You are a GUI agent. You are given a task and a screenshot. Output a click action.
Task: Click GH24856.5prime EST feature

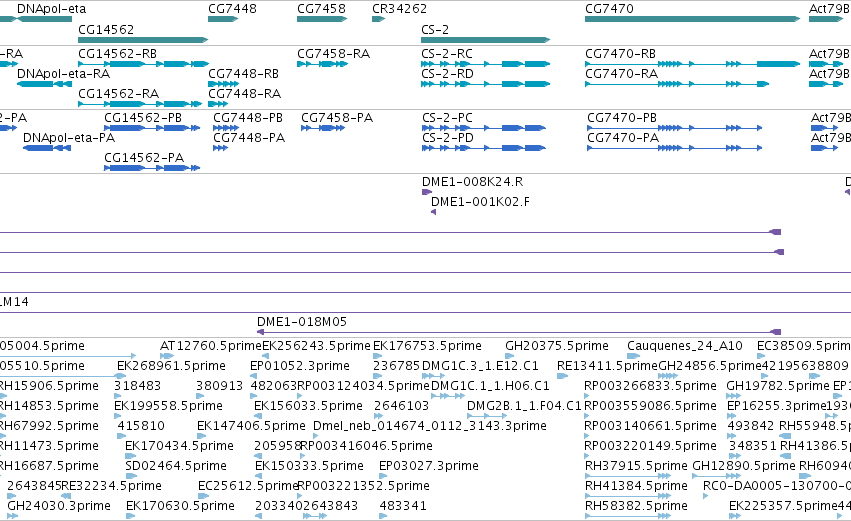(668, 376)
